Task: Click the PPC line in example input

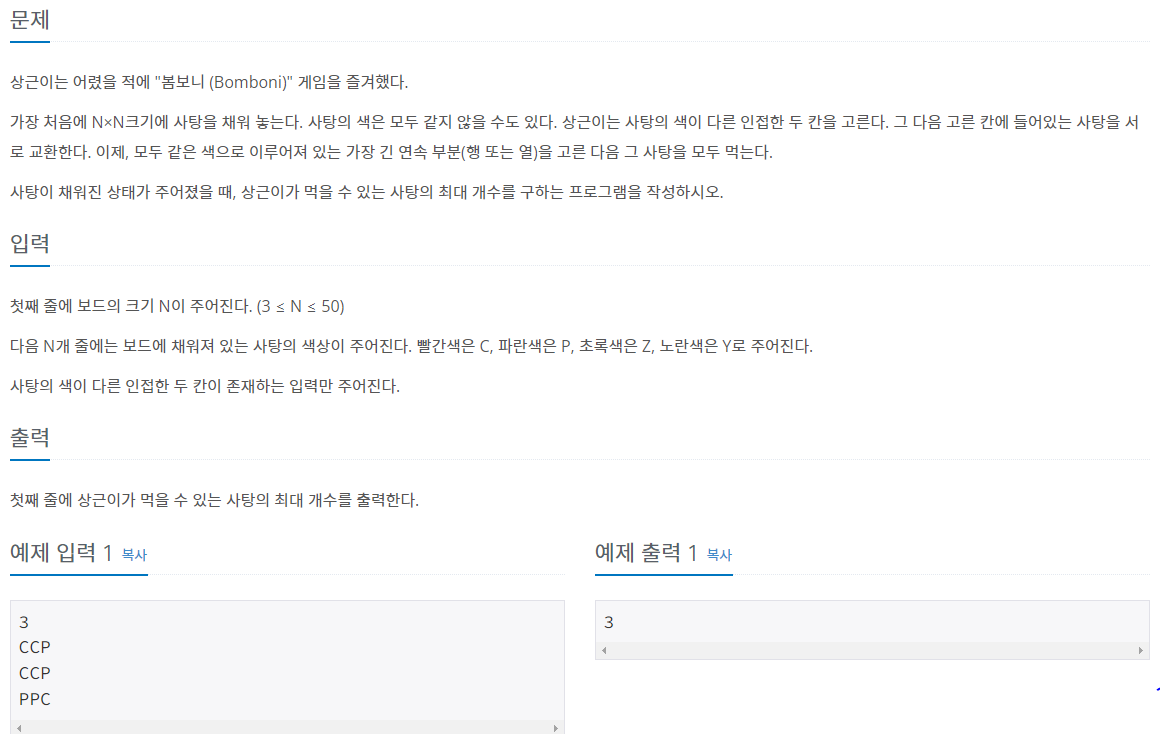Action: tap(35, 699)
